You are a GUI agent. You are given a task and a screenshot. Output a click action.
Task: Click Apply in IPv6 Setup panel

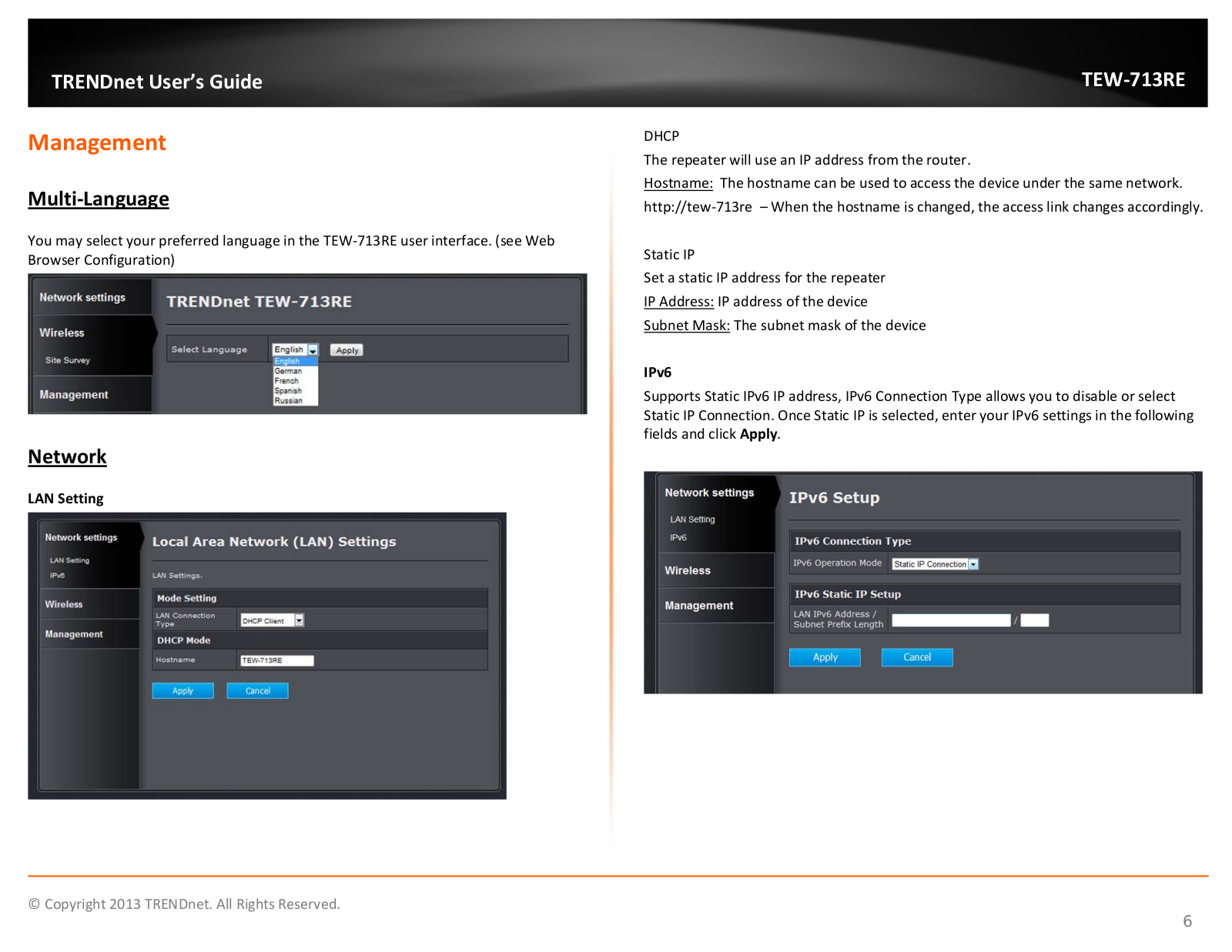[825, 657]
